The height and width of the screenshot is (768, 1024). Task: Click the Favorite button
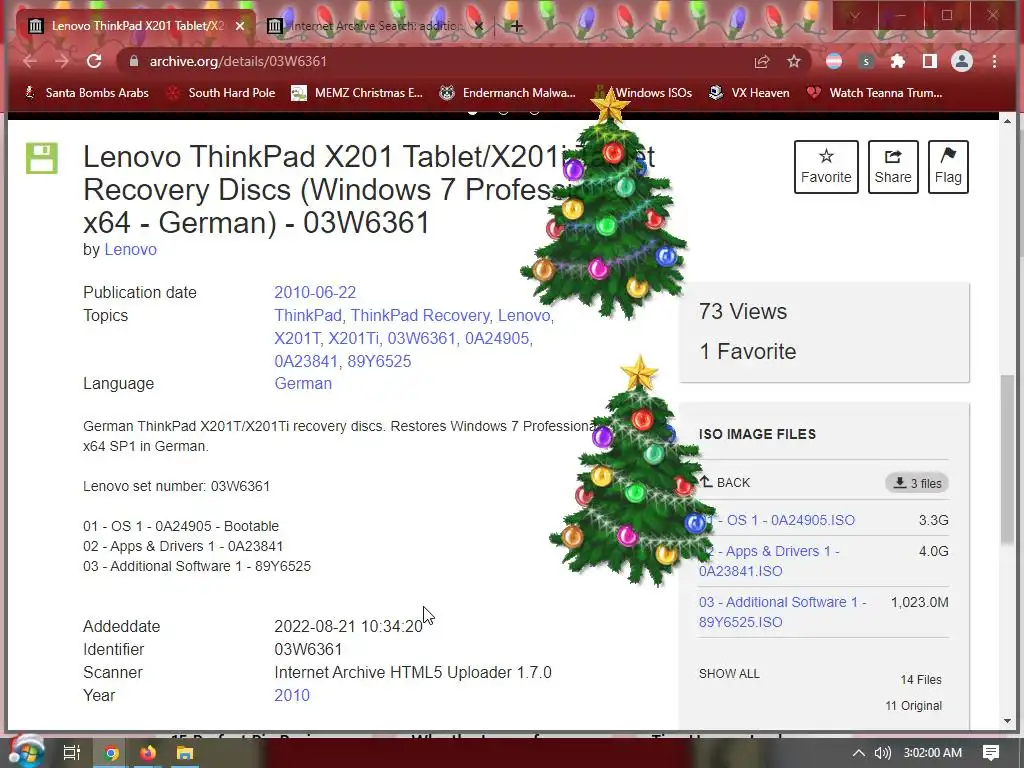coord(826,167)
